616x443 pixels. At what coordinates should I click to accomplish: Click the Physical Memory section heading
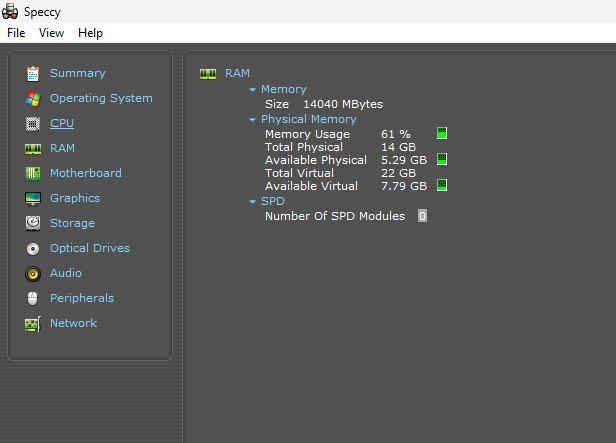coord(309,119)
